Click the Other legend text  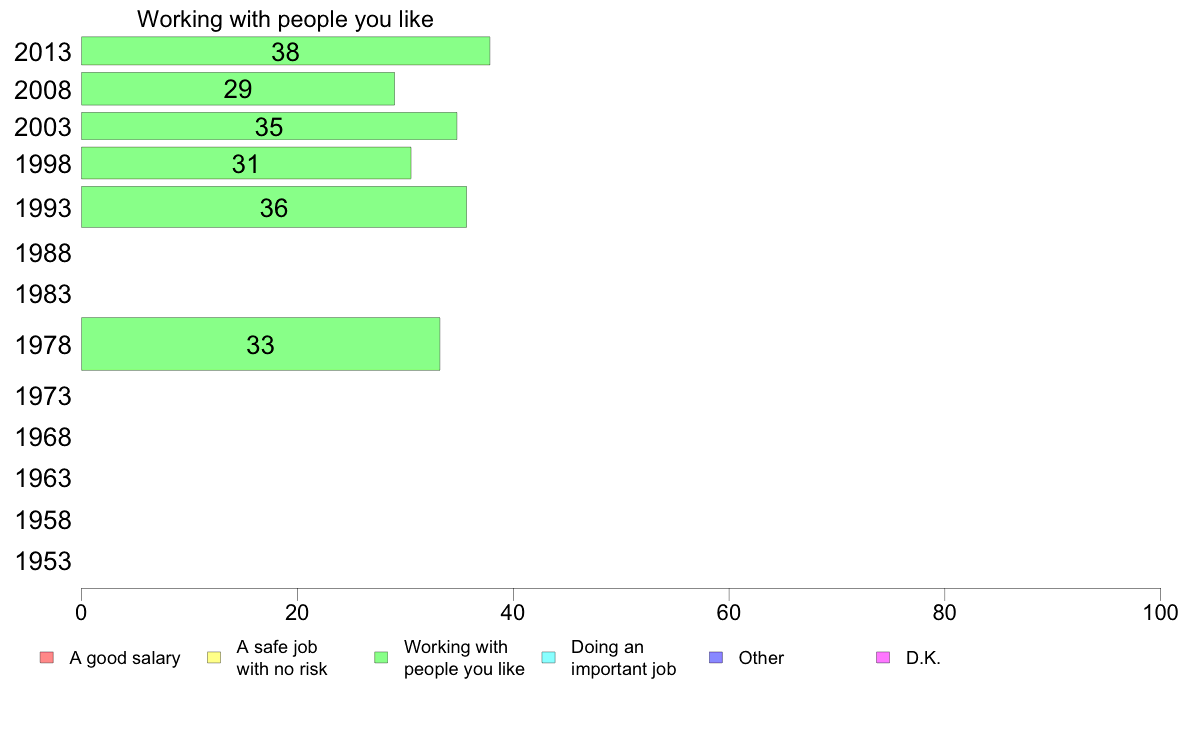[x=761, y=658]
